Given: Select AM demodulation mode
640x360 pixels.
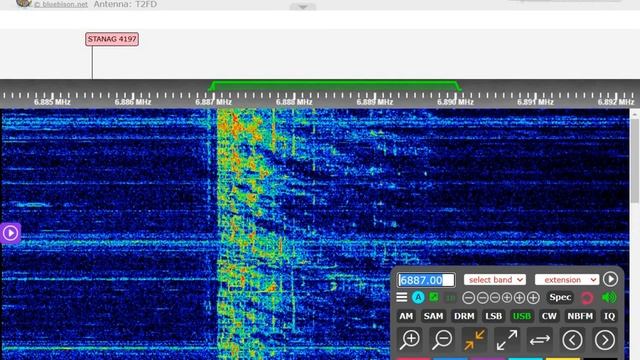Looking at the screenshot, I should (406, 316).
